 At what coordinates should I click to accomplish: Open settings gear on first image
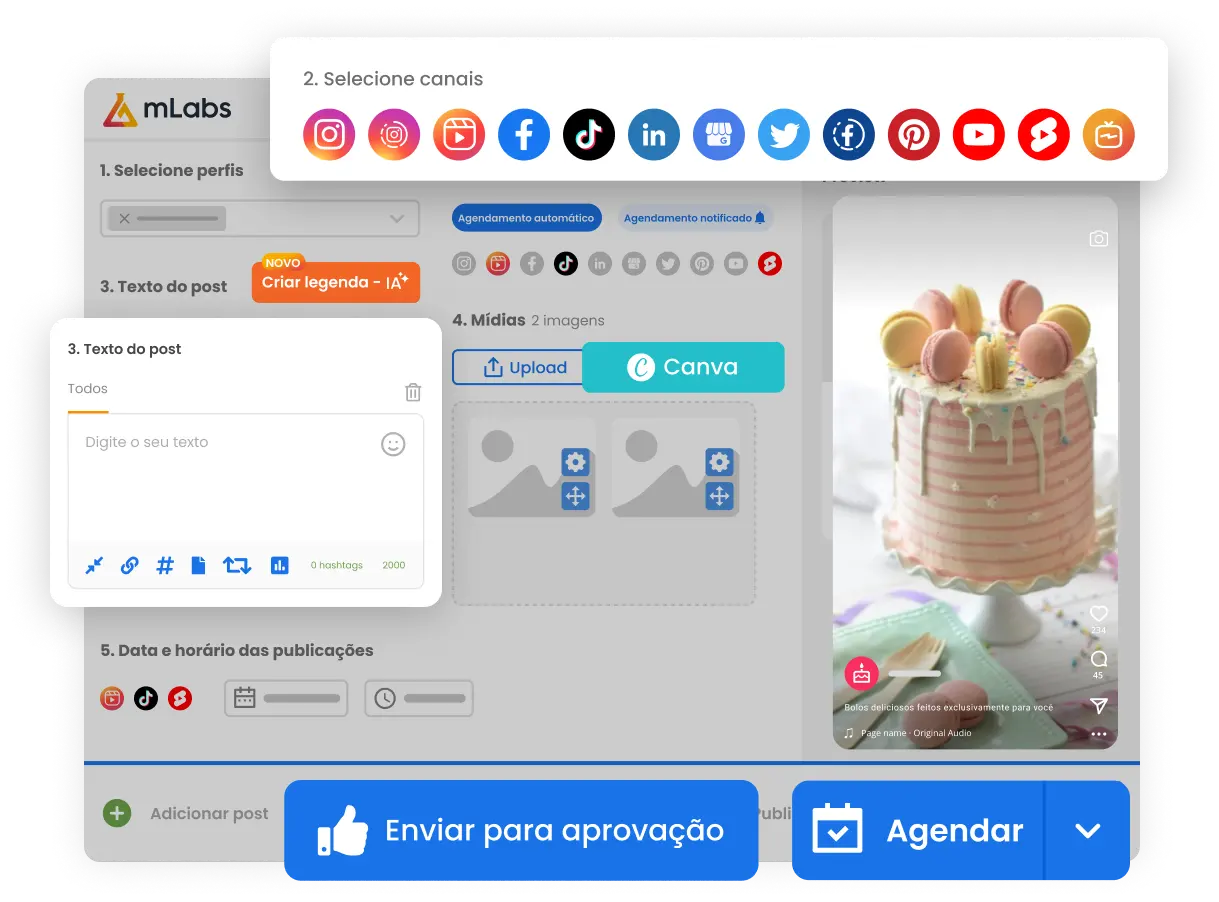click(575, 462)
